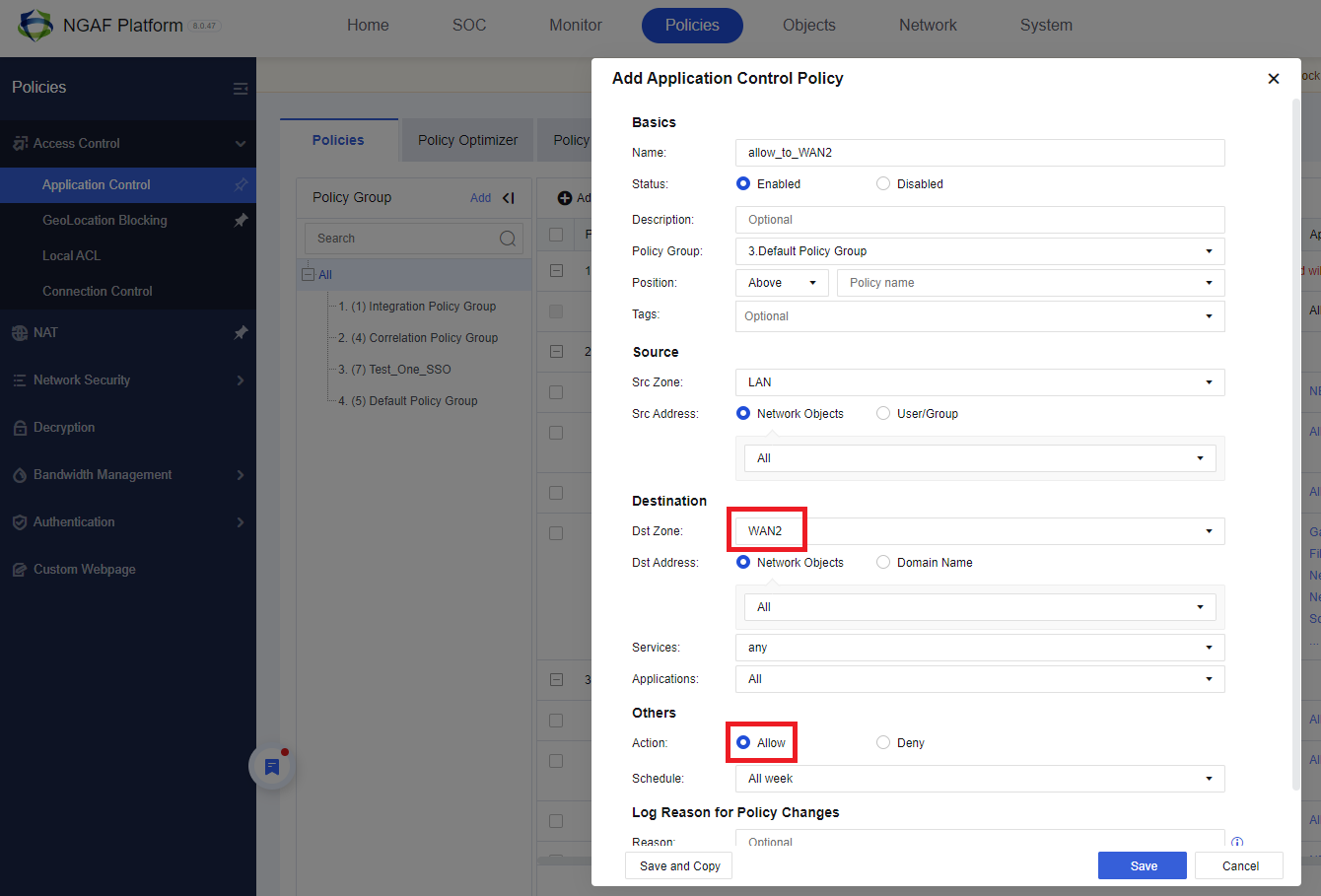The height and width of the screenshot is (896, 1321).
Task: Click the search magnifier in Policy Group panel
Action: [x=507, y=238]
